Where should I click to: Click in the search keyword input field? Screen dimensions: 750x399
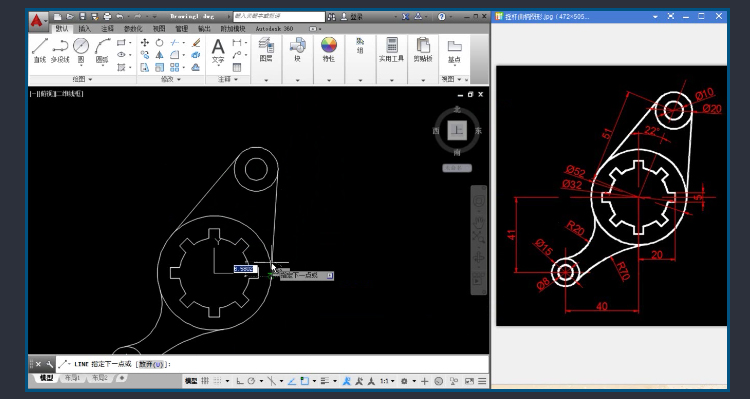(279, 17)
